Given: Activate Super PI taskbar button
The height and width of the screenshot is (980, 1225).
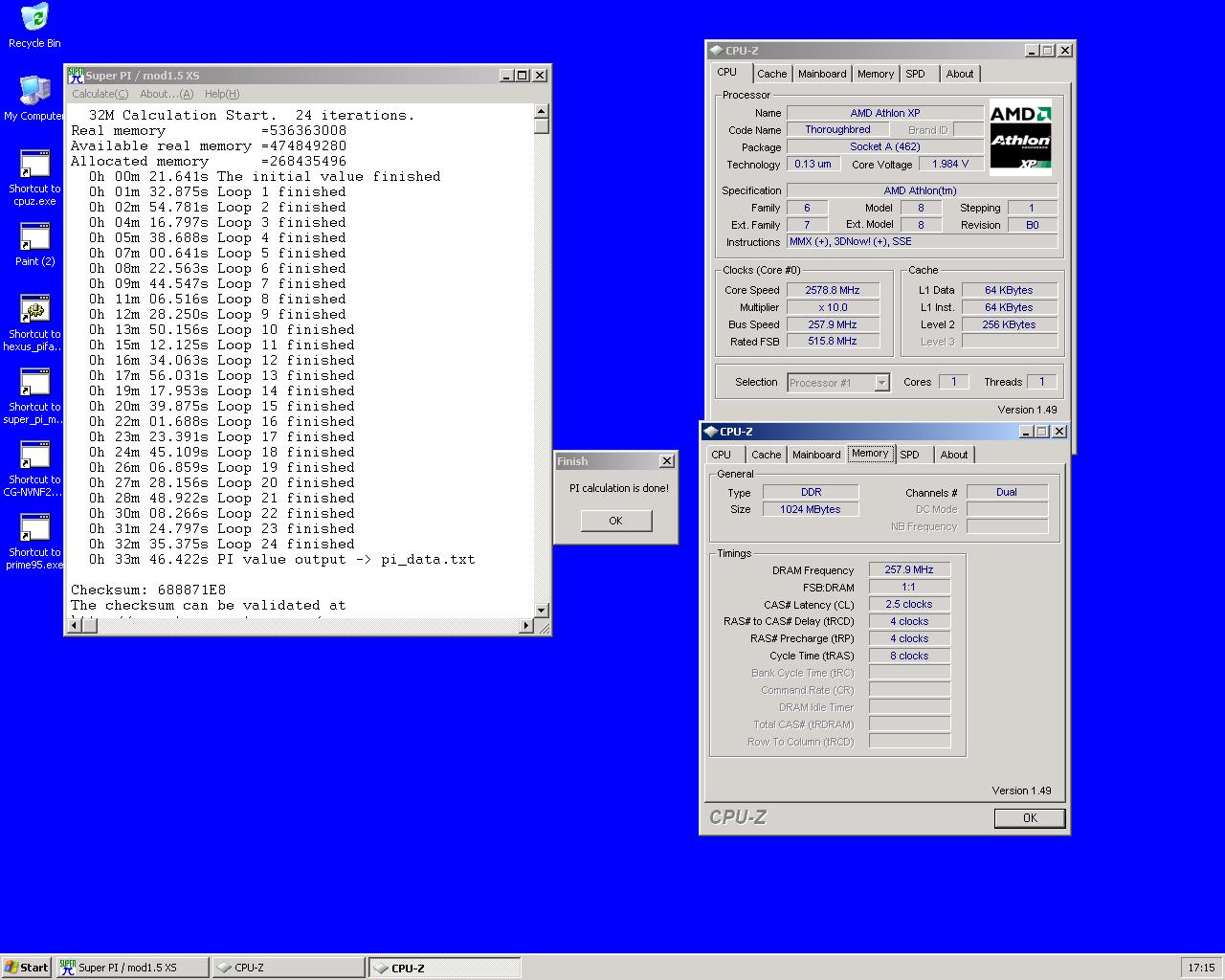Looking at the screenshot, I should pyautogui.click(x=132, y=968).
